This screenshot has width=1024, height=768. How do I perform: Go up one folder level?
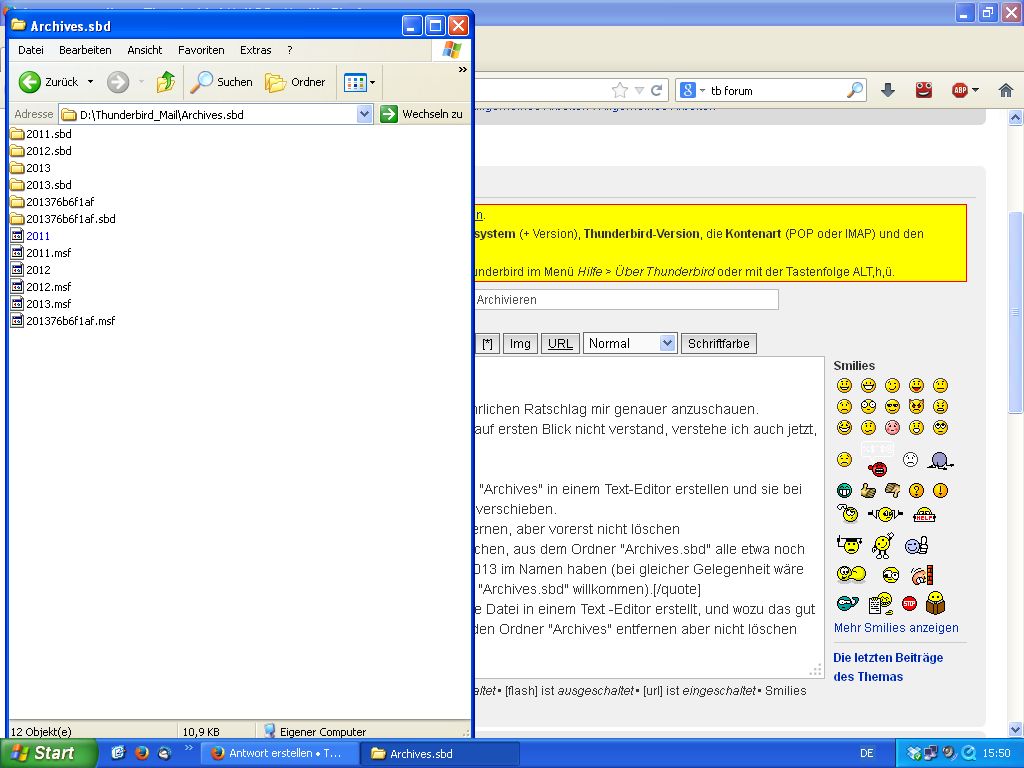(166, 82)
